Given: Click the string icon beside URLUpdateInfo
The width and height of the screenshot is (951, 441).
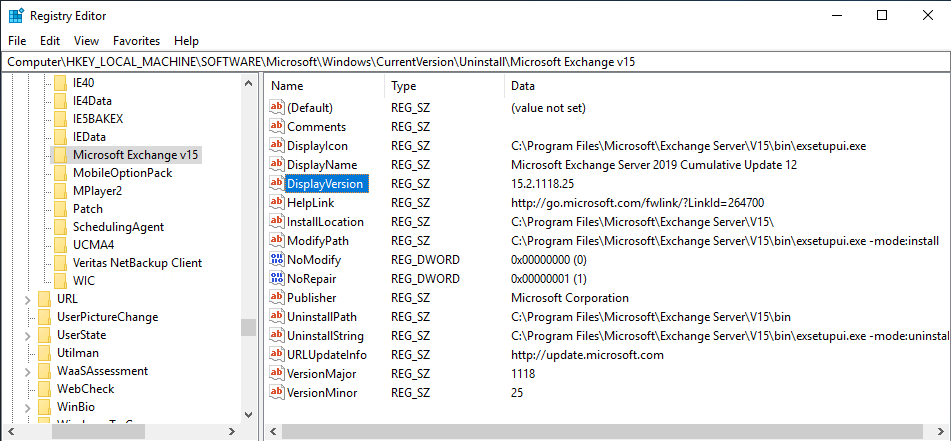Looking at the screenshot, I should 277,355.
